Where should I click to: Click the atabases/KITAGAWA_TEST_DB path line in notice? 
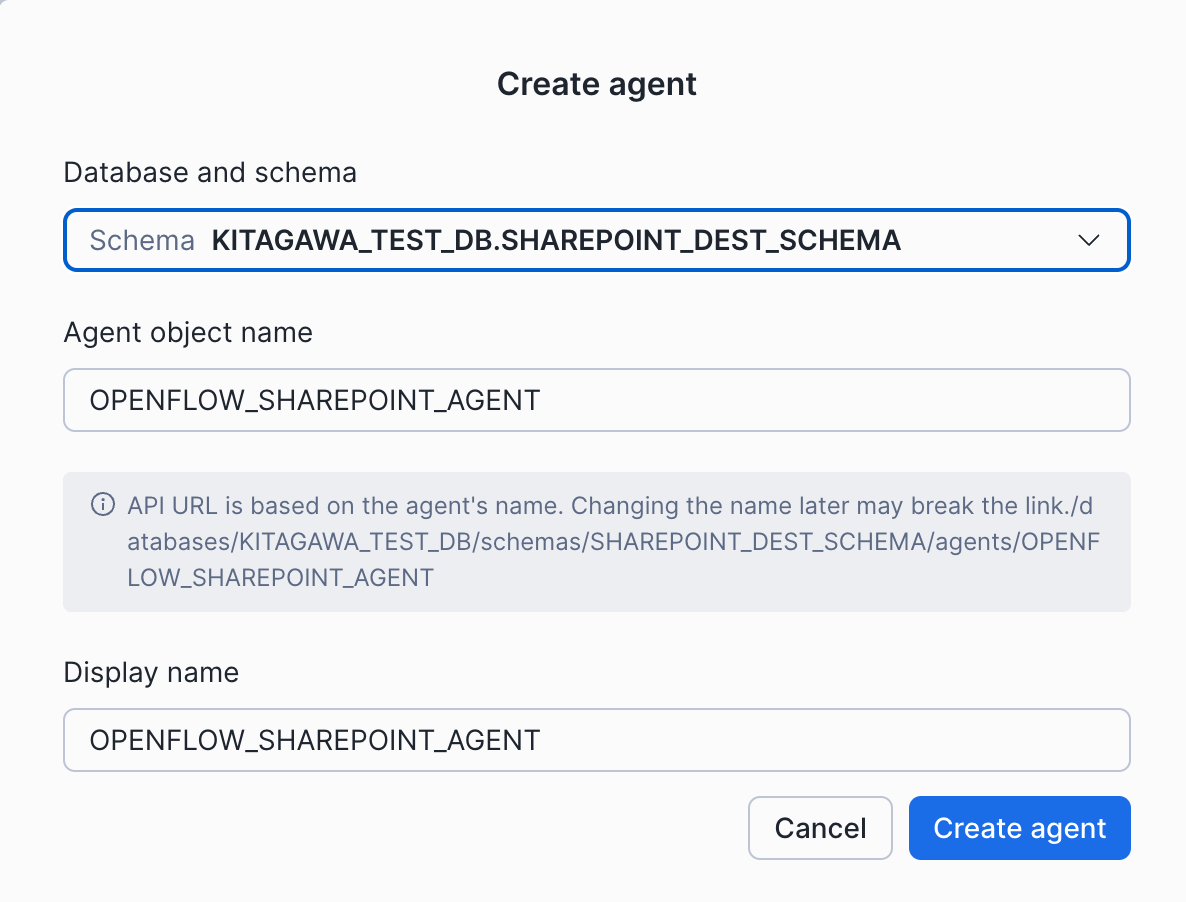tap(600, 541)
